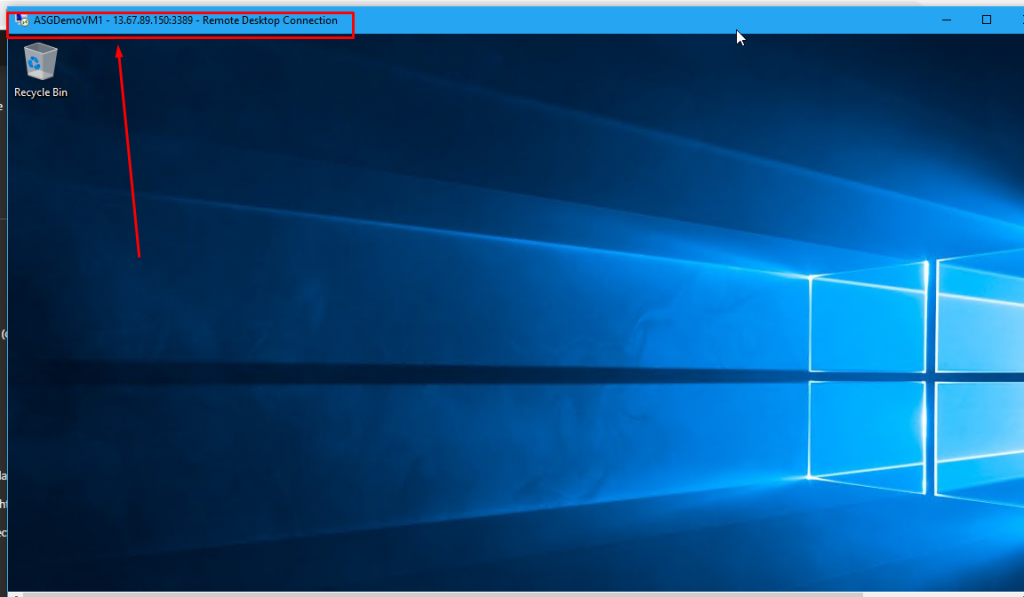This screenshot has height=597, width=1024.
Task: Click the 13.67.89.150:3389 address in title
Action: (154, 20)
